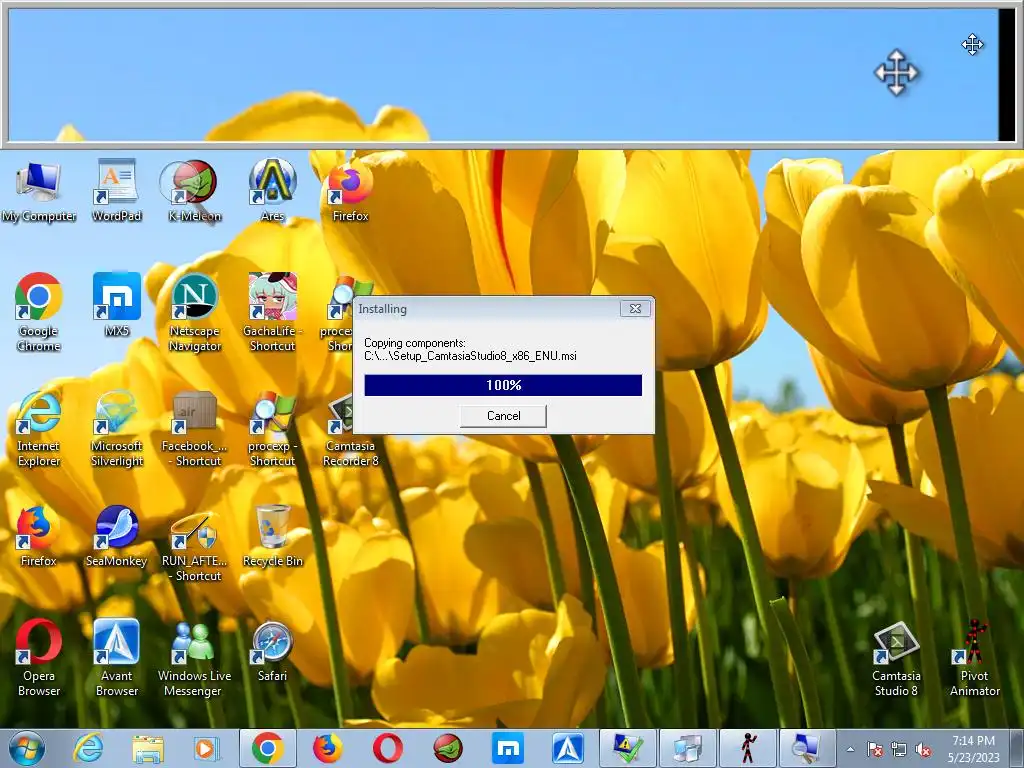Image resolution: width=1024 pixels, height=768 pixels.
Task: Click the small move handle in the frame corner
Action: (x=972, y=44)
